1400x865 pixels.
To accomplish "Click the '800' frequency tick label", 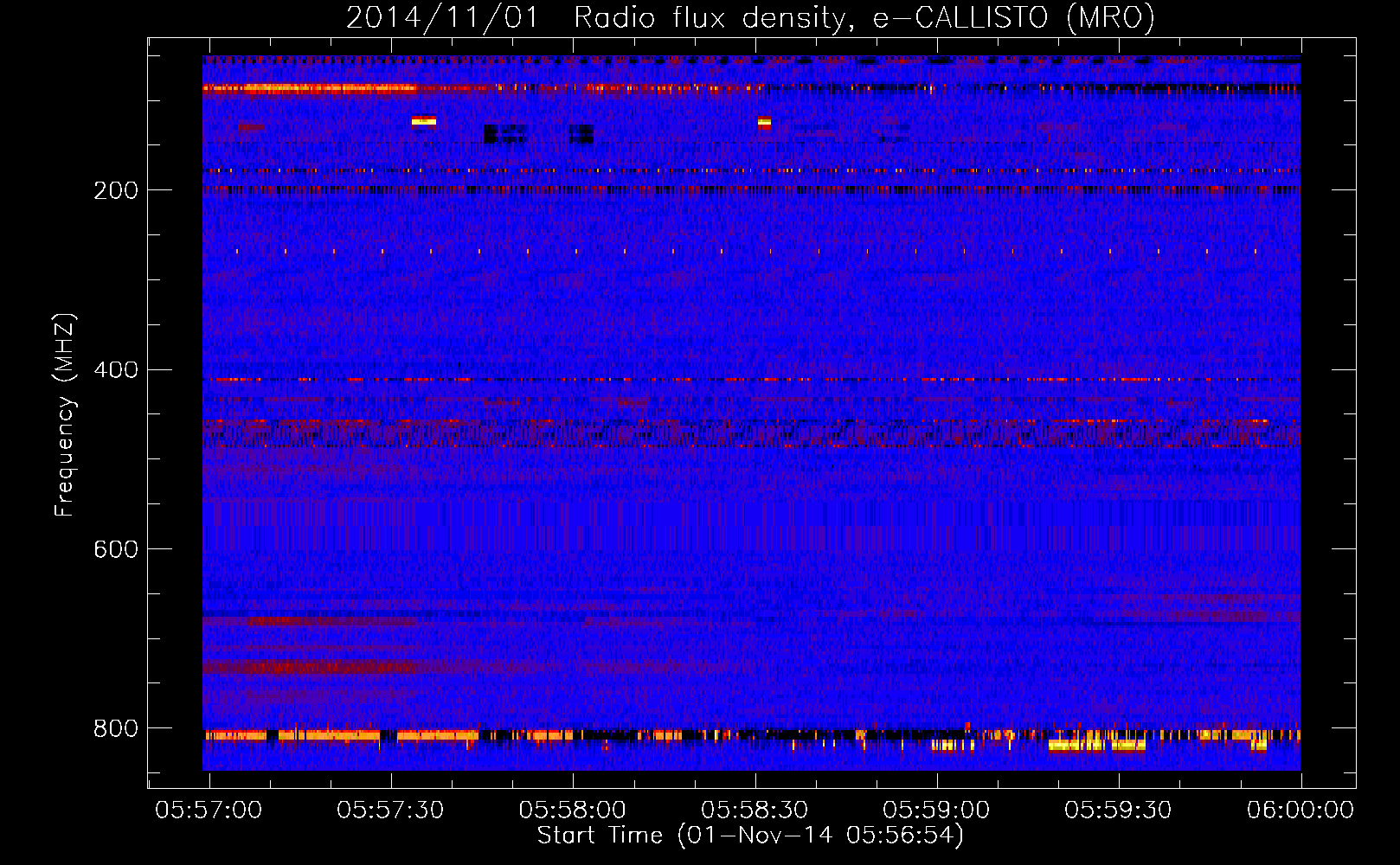I will tap(116, 729).
